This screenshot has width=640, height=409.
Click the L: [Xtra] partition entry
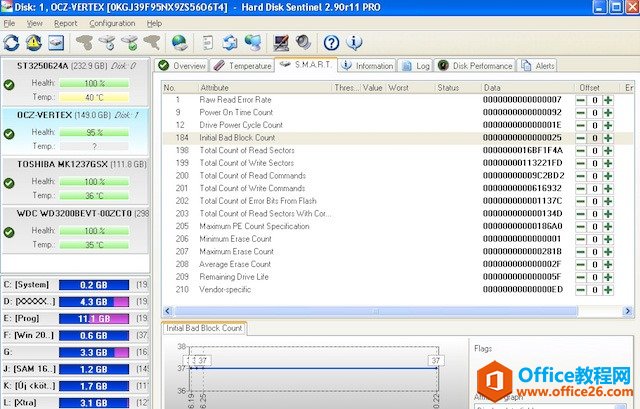[75, 402]
